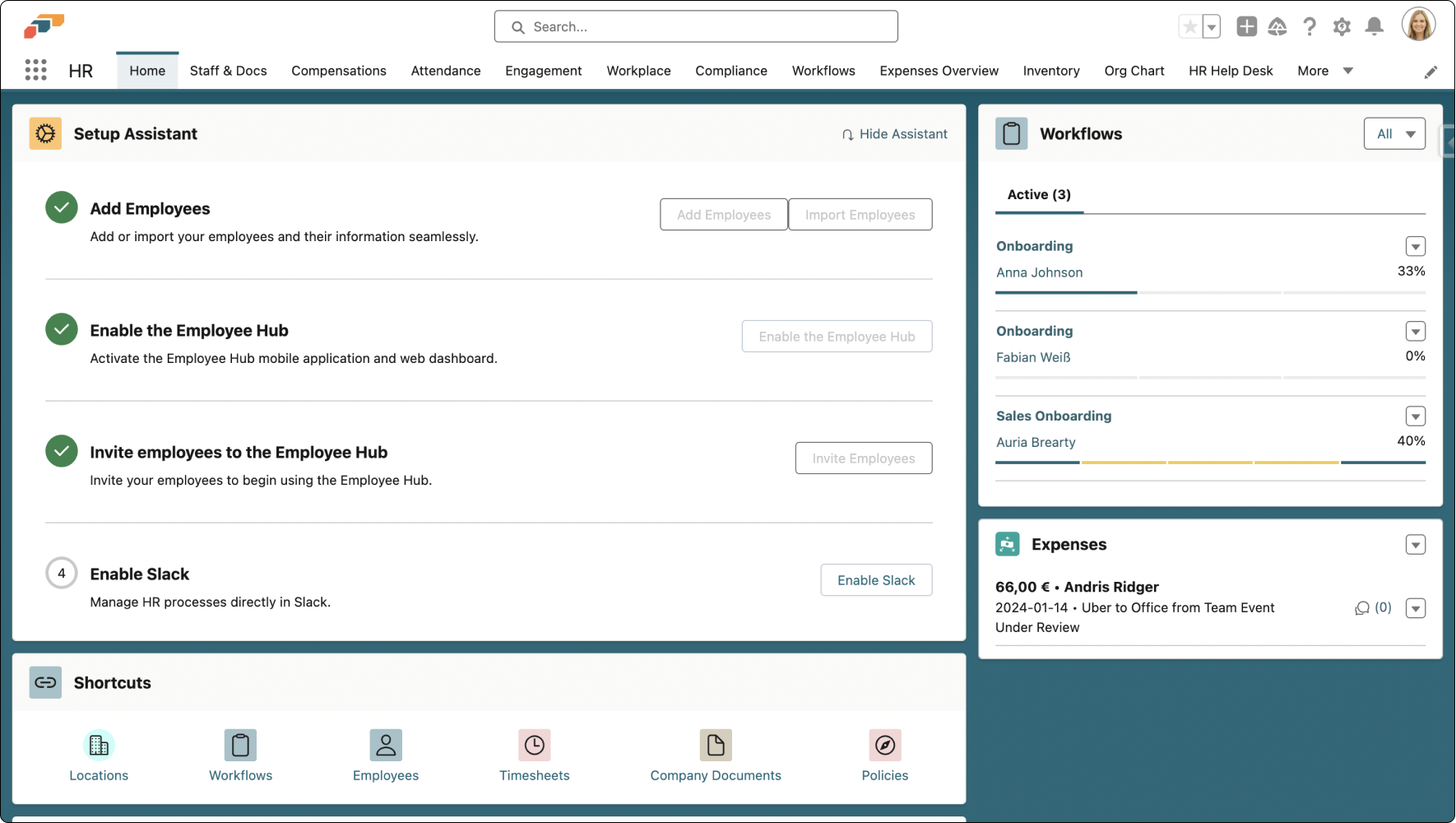Open the Timesheets shortcut icon
This screenshot has height=823, width=1456.
[534, 746]
